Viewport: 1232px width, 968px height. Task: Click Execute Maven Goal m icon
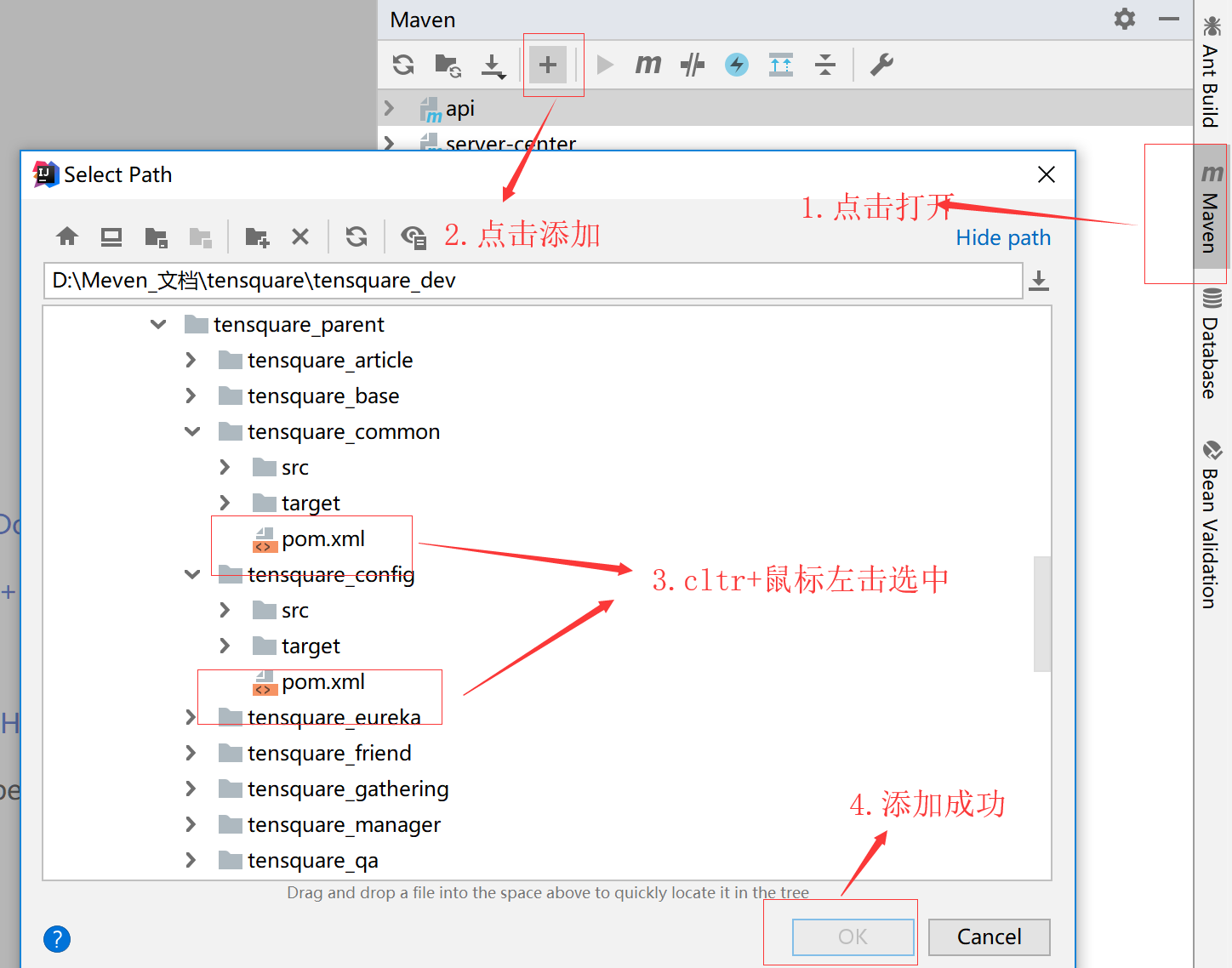click(647, 65)
